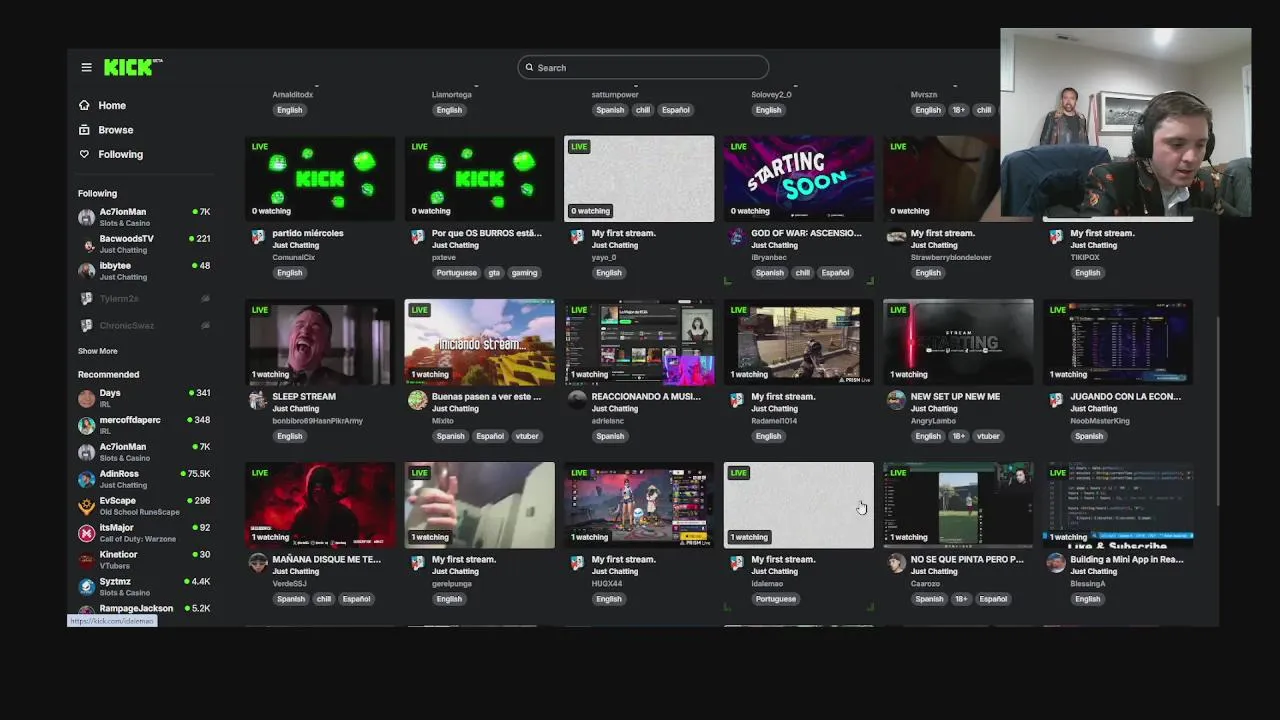This screenshot has height=720, width=1280.
Task: Click ibbytee's avatar in the sidebar
Action: [x=87, y=271]
